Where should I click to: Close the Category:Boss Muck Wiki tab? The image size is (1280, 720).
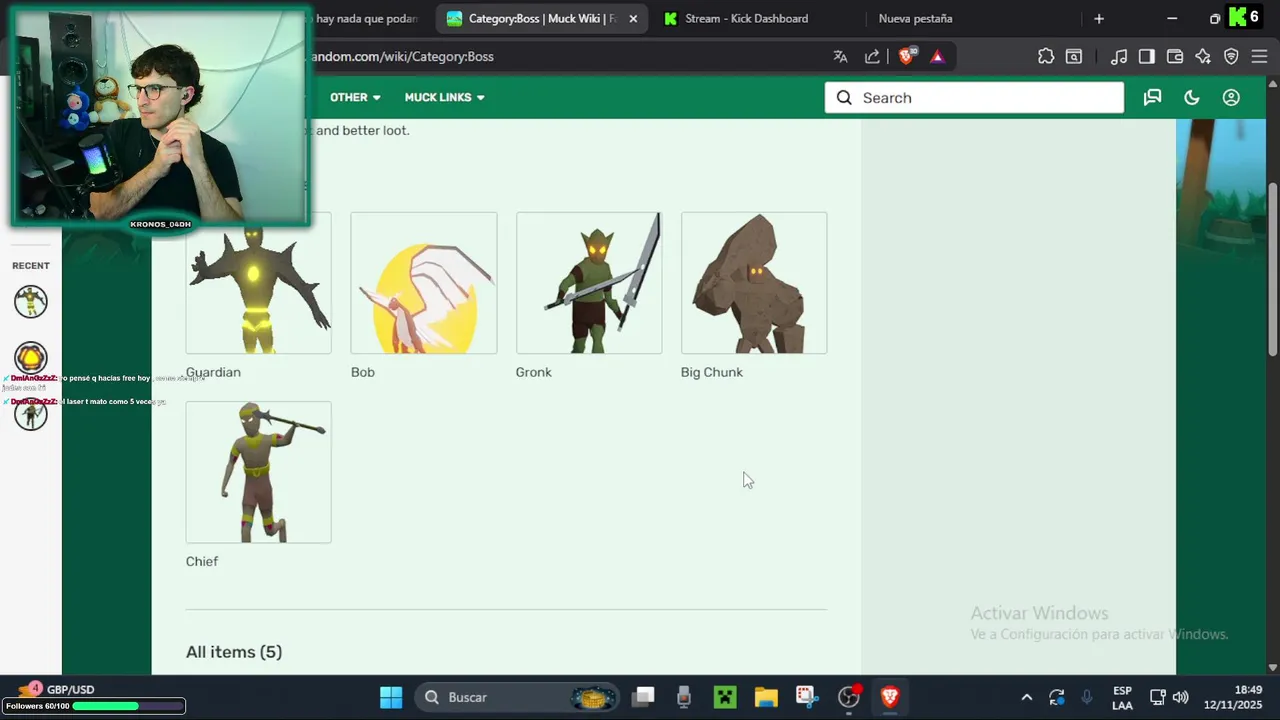click(x=633, y=18)
